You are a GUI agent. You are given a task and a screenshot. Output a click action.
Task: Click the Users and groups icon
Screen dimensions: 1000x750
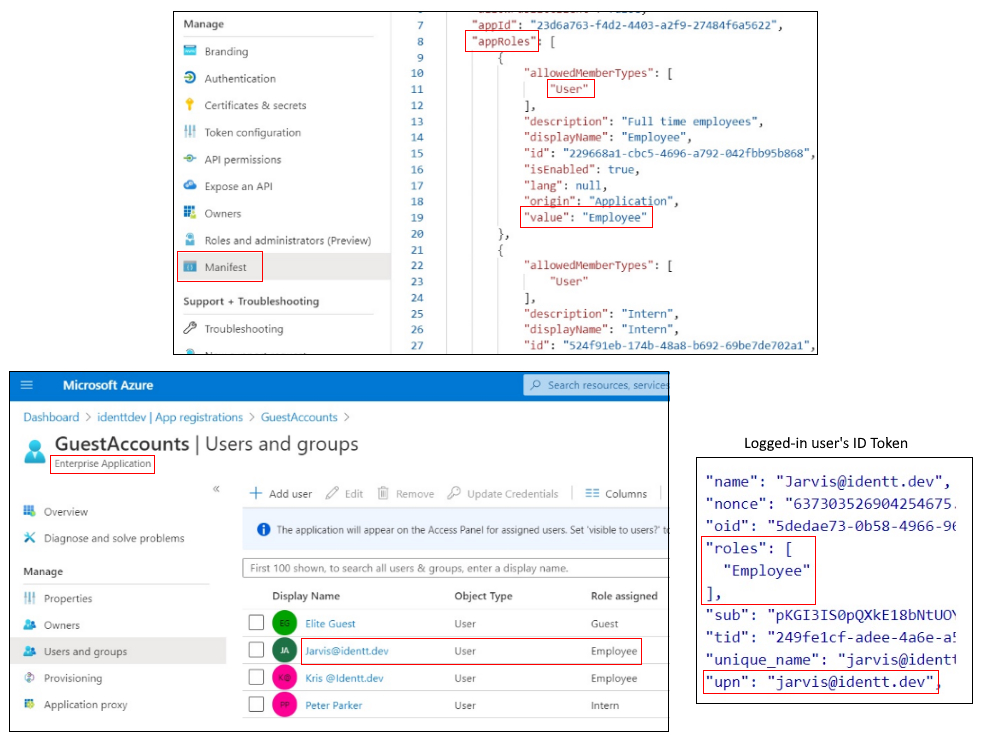tap(29, 651)
